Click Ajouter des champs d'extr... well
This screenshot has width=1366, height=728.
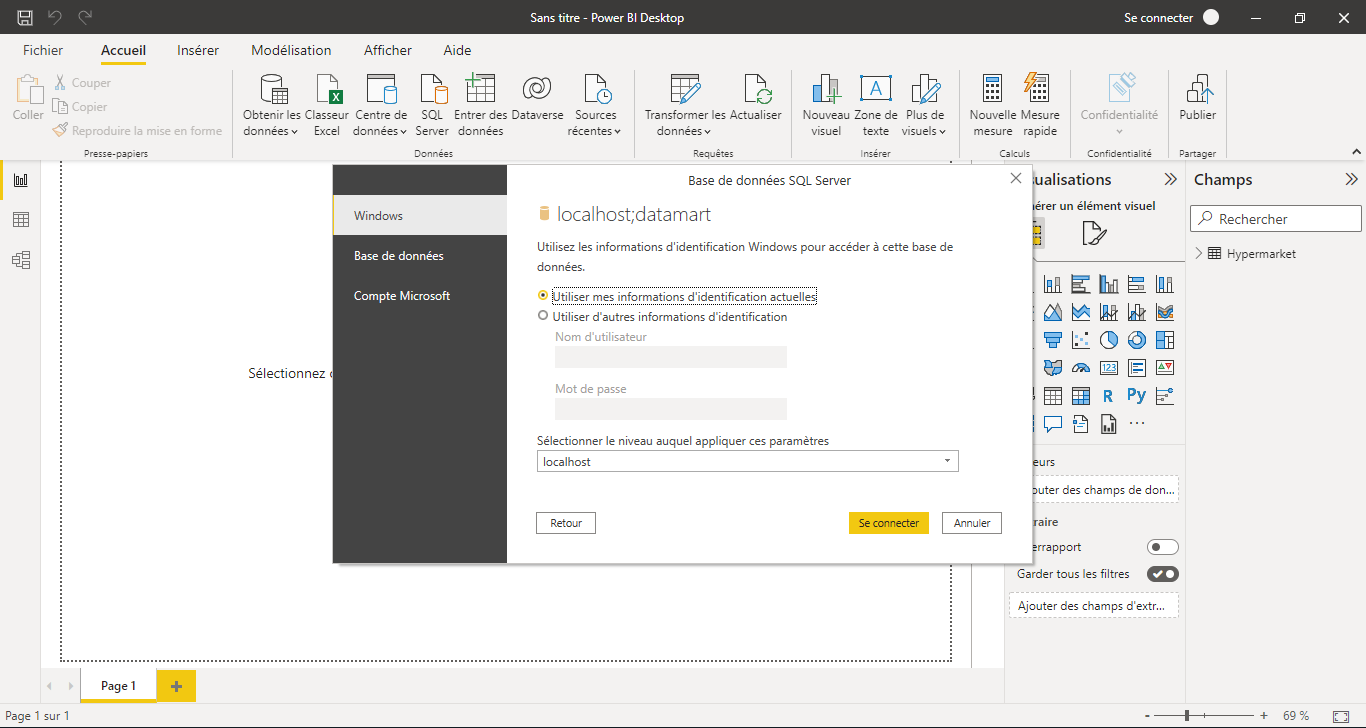(1094, 605)
